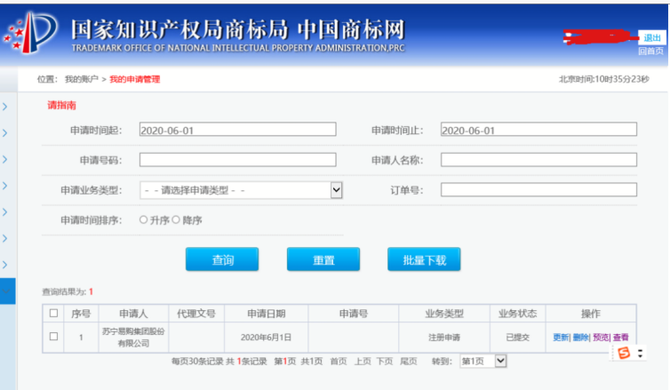Screen dimensions: 670x390
Task: Click the 申请号码 input field
Action: click(x=238, y=160)
